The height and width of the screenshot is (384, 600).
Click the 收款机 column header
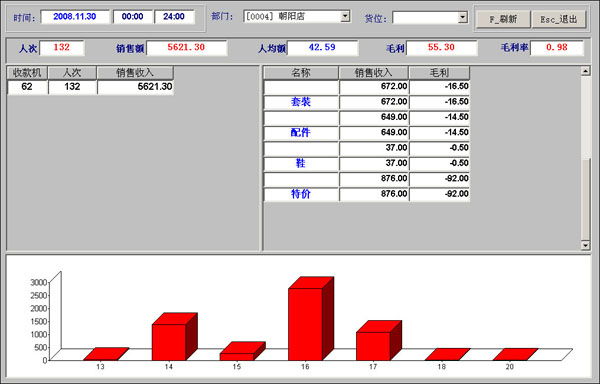(x=27, y=73)
